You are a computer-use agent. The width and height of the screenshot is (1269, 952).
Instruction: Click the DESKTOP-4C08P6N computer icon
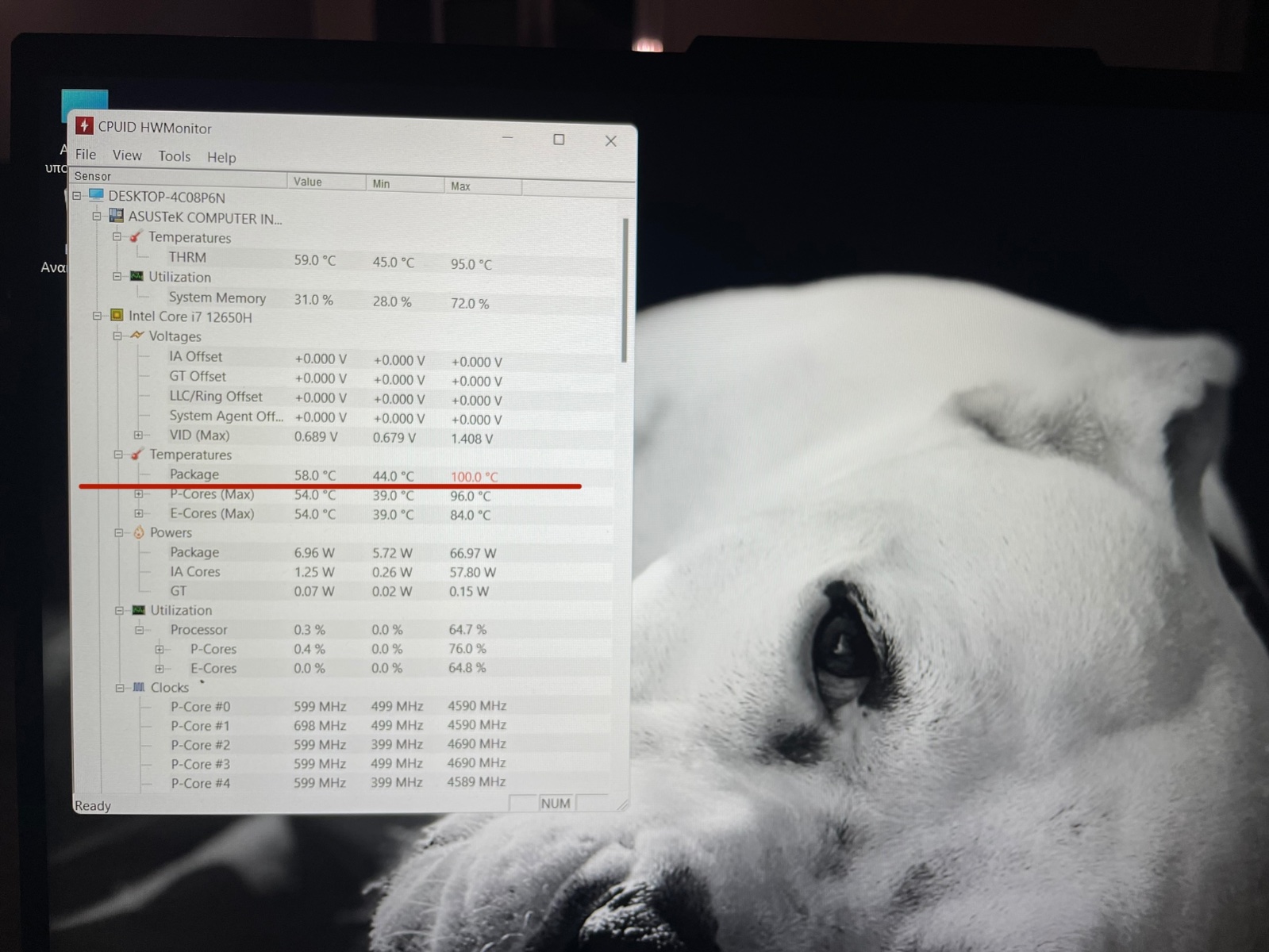click(x=97, y=195)
